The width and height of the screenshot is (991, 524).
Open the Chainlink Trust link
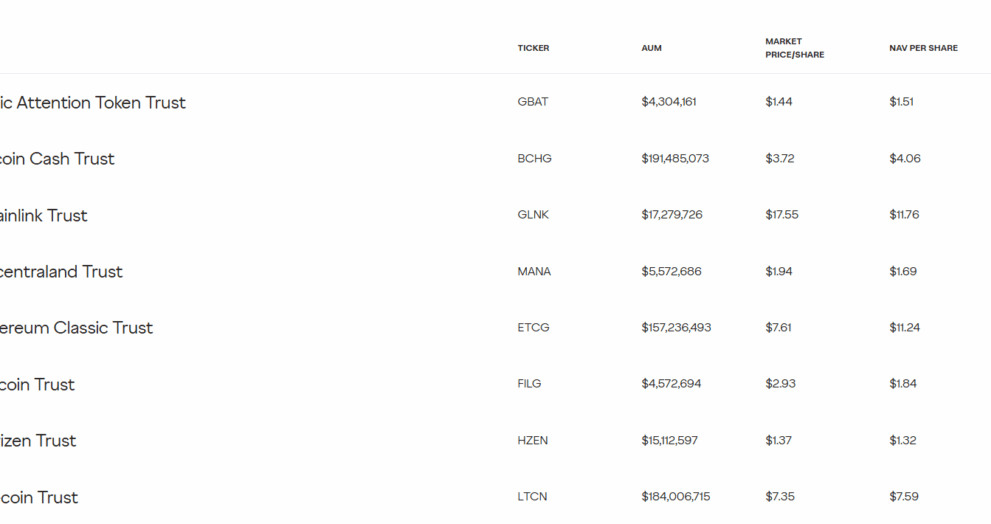(44, 215)
